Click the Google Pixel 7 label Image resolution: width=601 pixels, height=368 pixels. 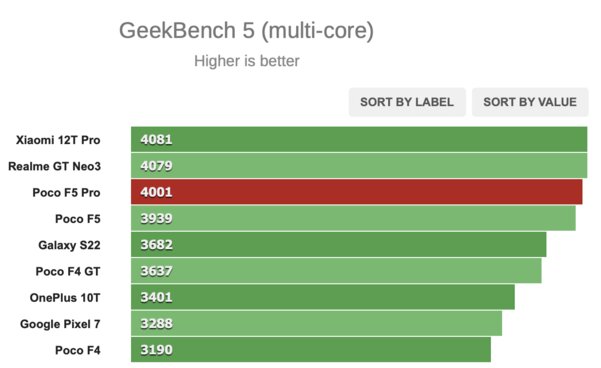[x=60, y=324]
